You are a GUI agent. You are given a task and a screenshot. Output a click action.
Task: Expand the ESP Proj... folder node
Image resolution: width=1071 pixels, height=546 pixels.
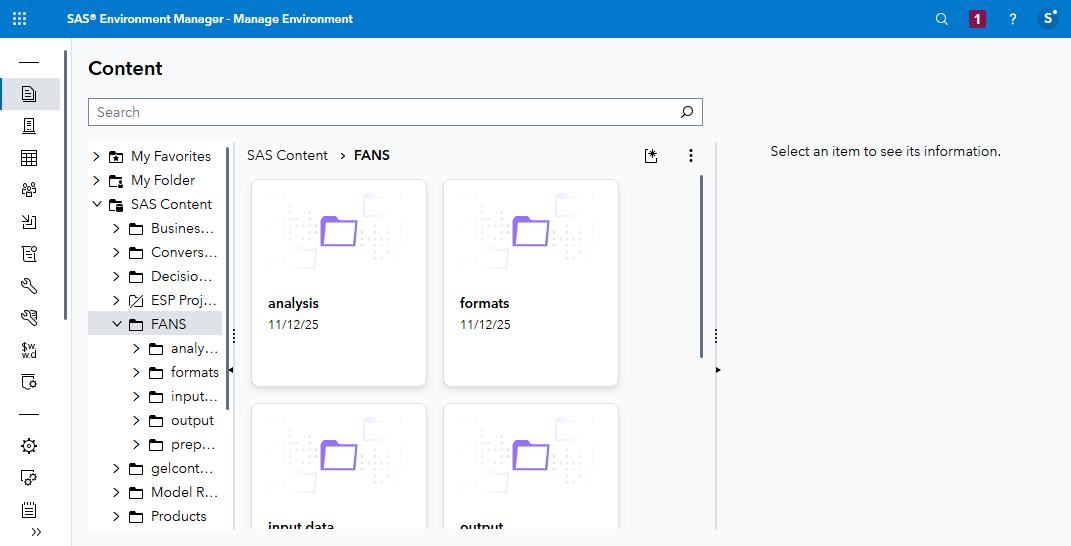(x=116, y=300)
